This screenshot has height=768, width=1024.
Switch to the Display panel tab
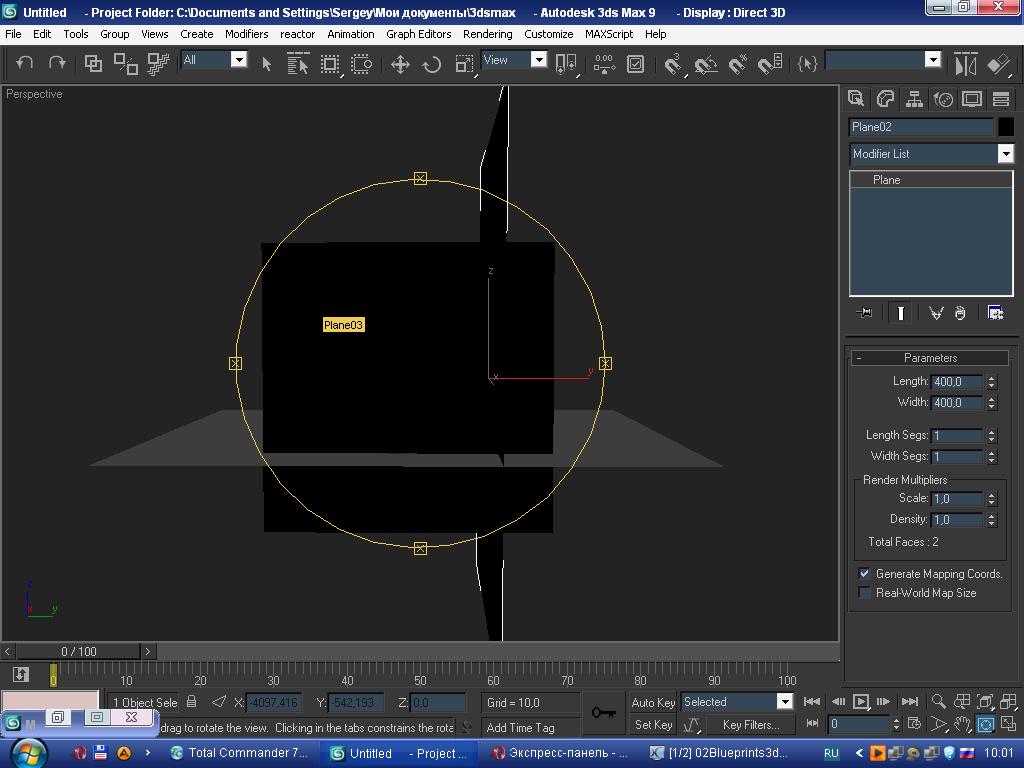click(x=972, y=99)
